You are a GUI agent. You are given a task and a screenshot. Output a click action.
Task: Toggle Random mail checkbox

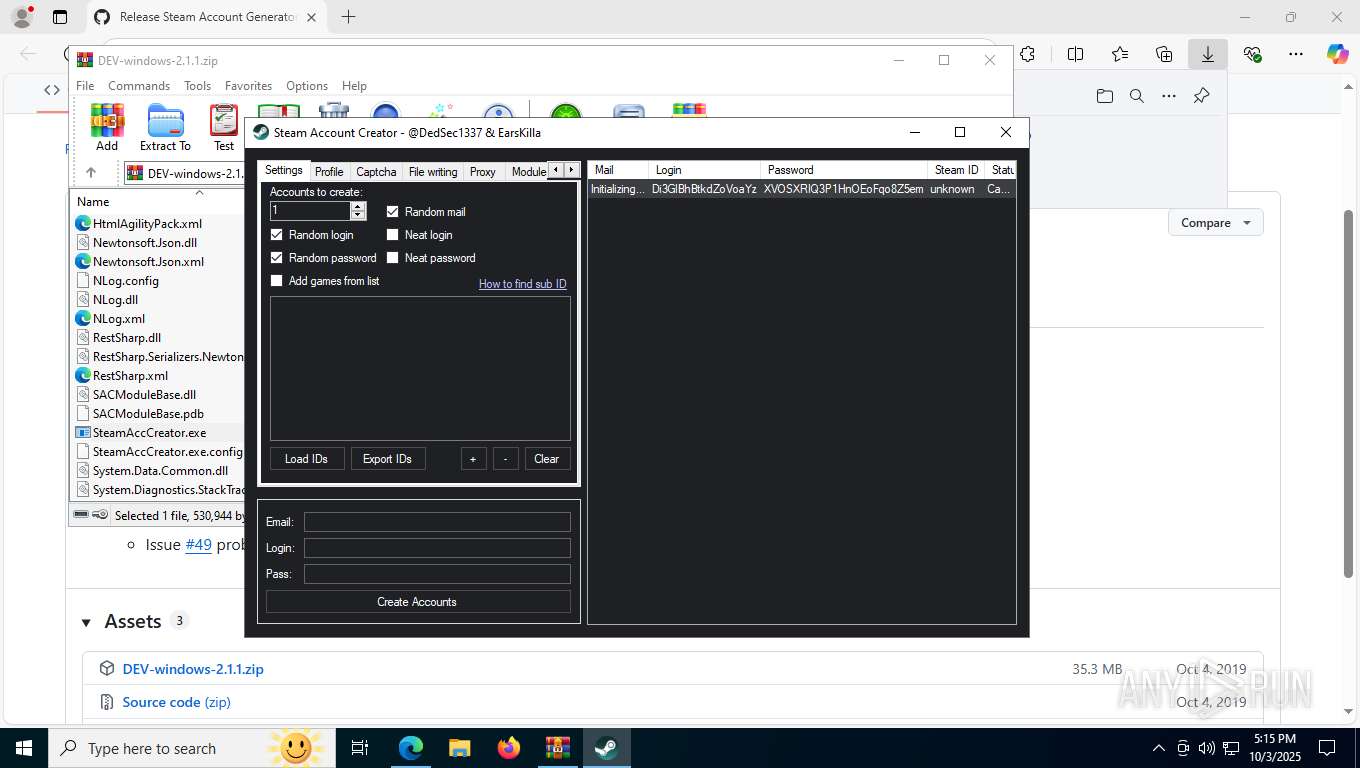pos(393,212)
